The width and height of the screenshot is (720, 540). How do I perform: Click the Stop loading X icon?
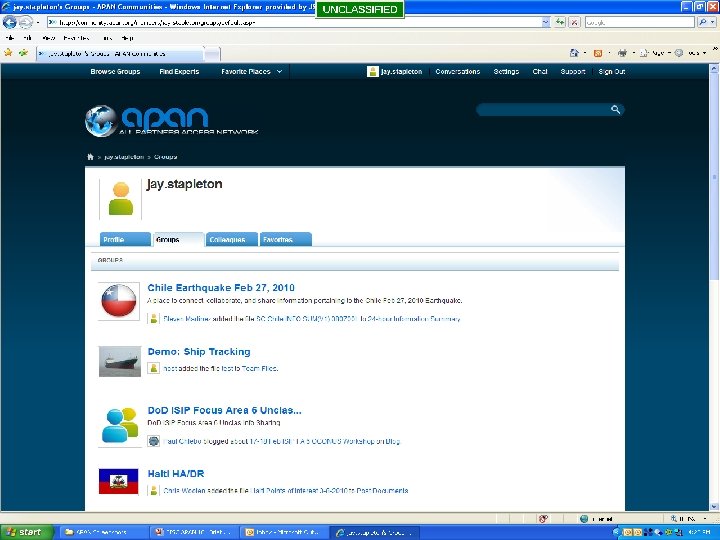click(x=574, y=22)
